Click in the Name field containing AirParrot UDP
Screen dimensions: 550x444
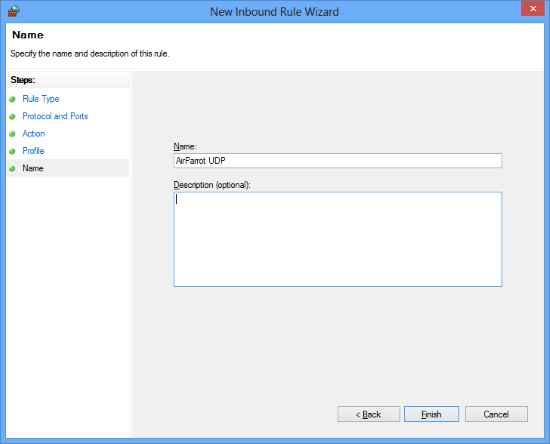pos(337,161)
